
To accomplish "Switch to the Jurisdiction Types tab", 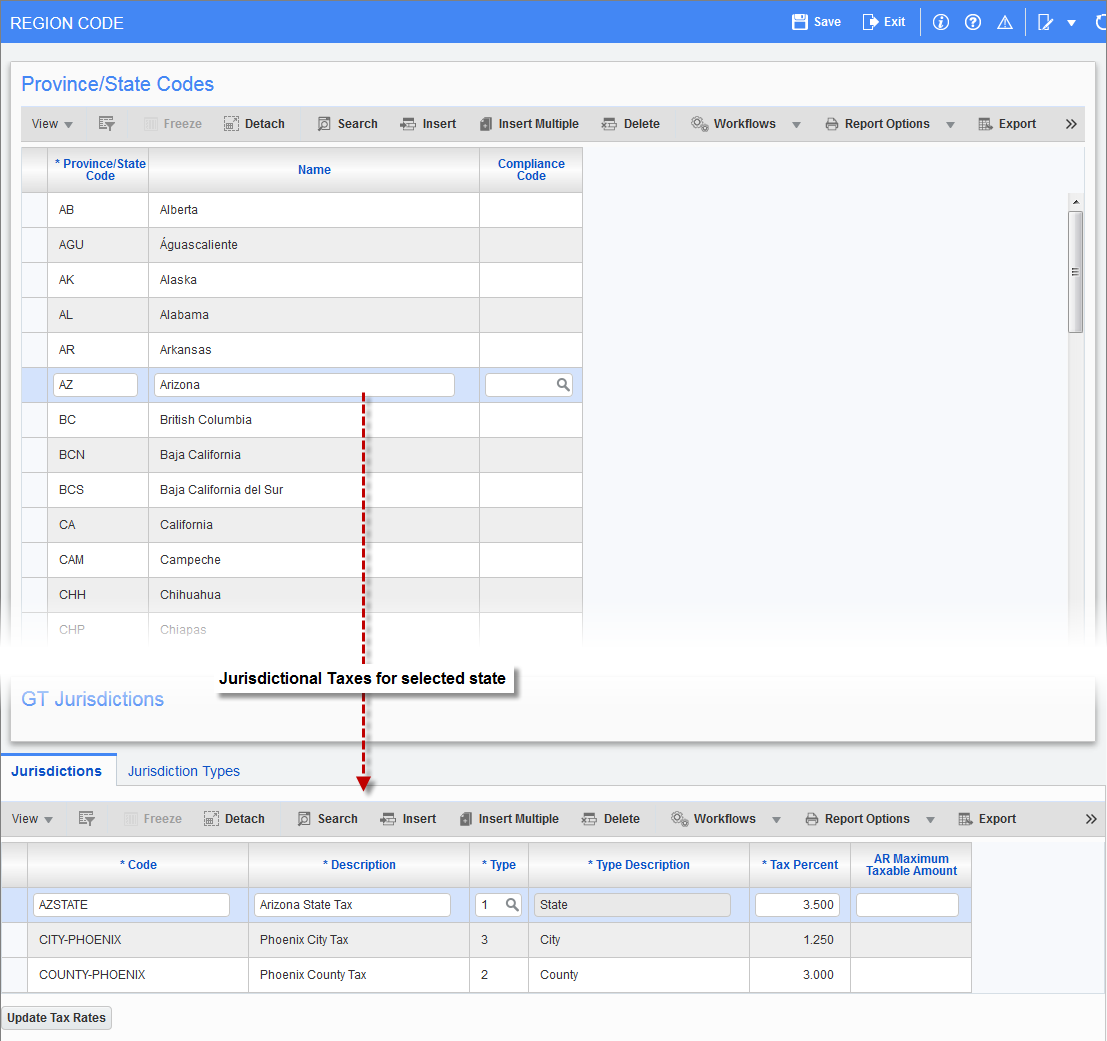I will tap(184, 771).
